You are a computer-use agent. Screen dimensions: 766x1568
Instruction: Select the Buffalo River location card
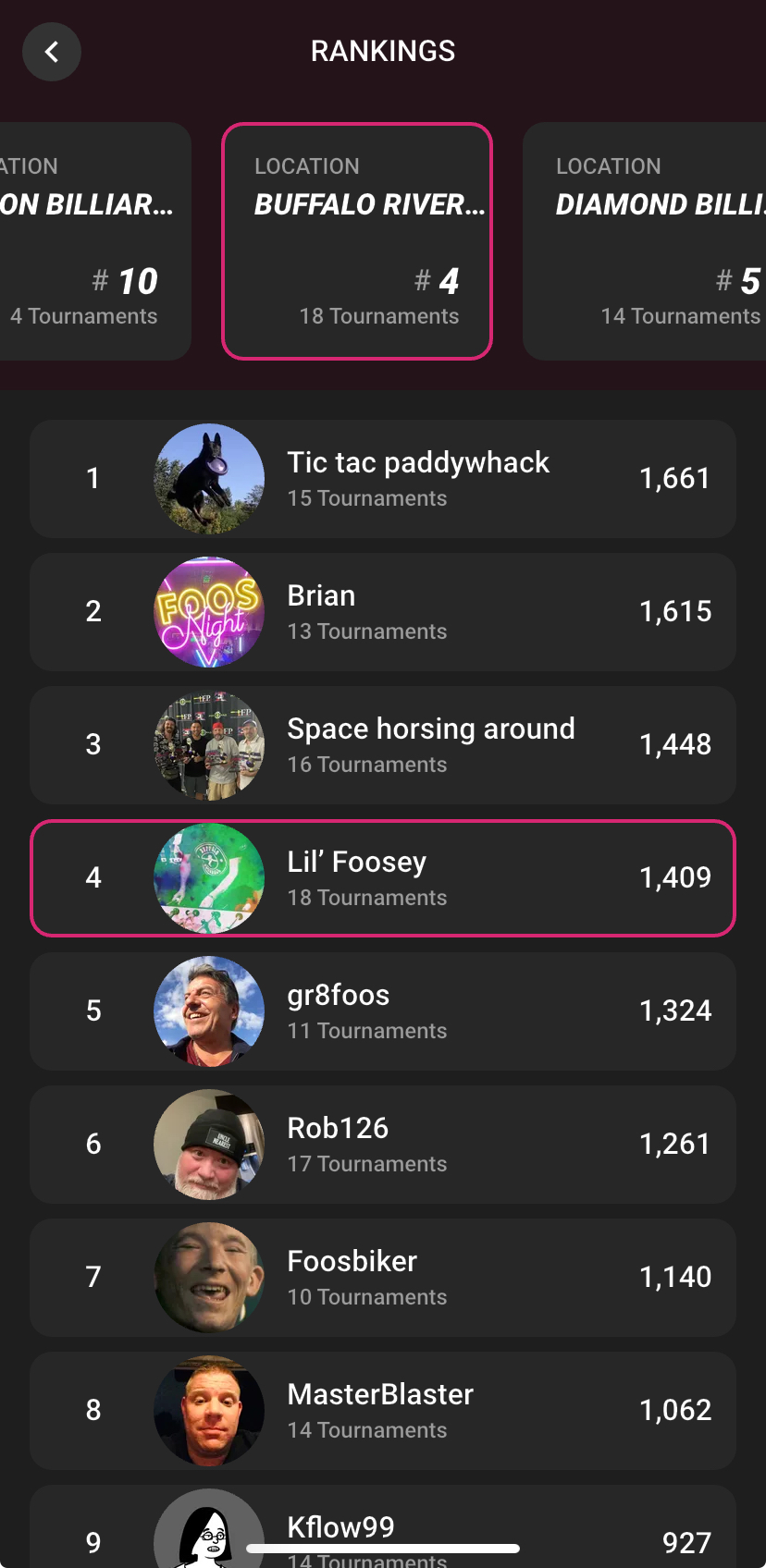(x=357, y=240)
